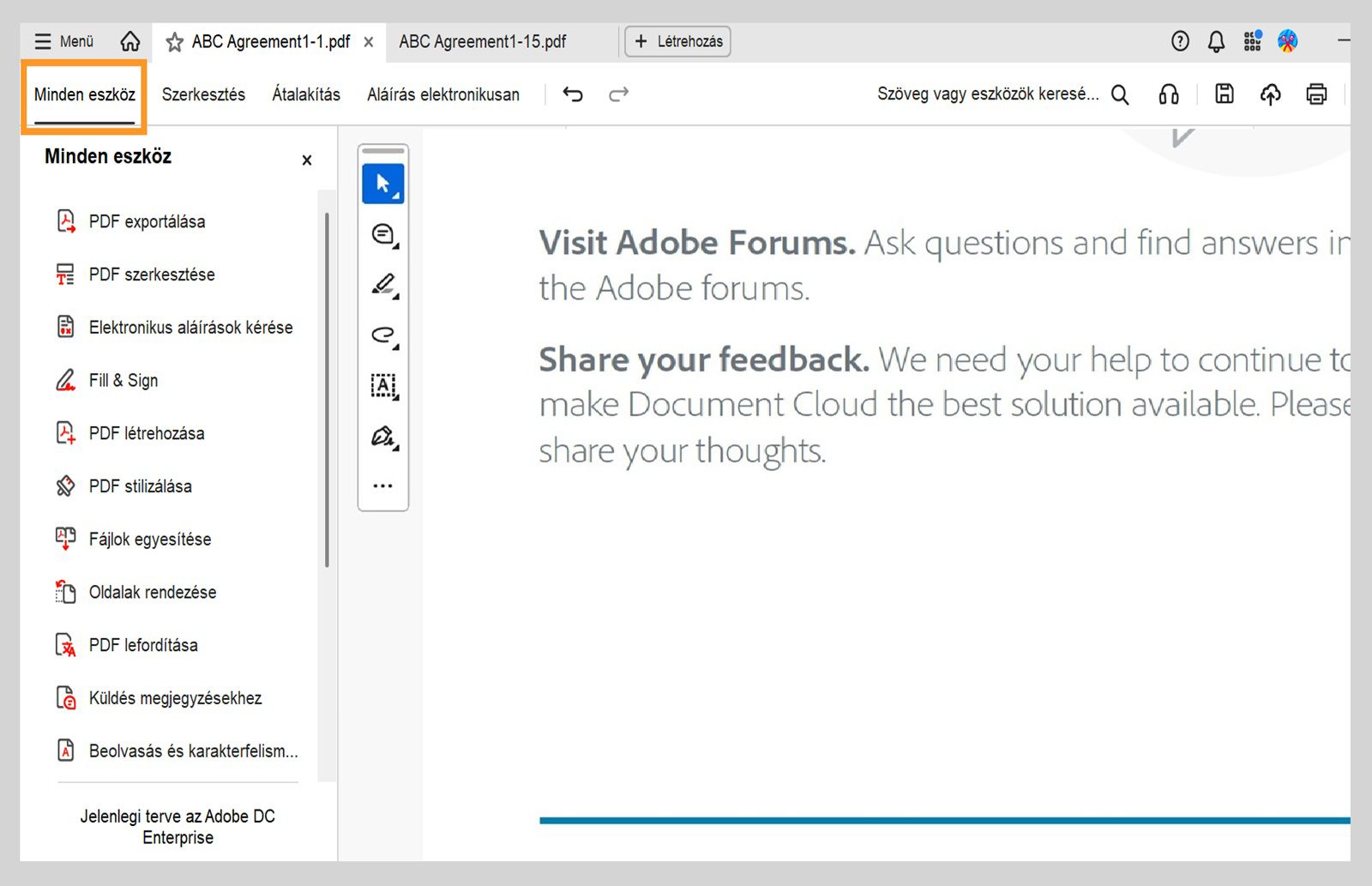The width and height of the screenshot is (1372, 886).
Task: Open the notifications bell
Action: pyautogui.click(x=1216, y=41)
